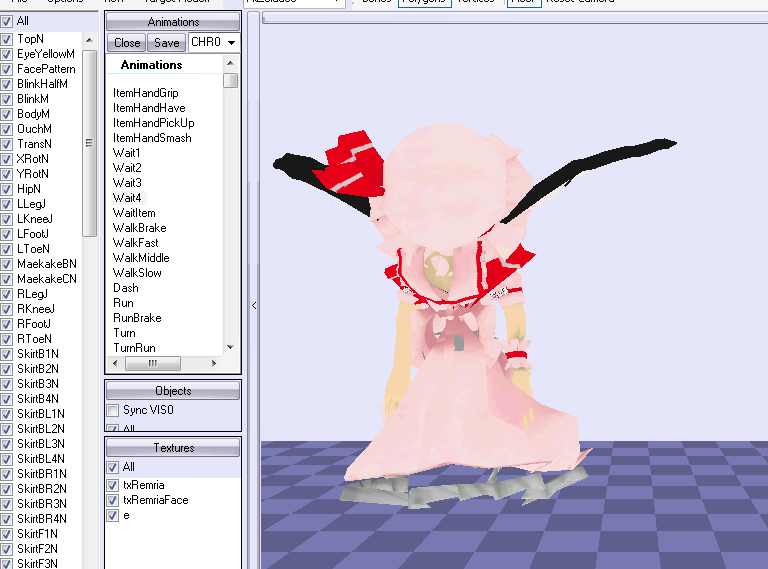Toggle the HipN bone checkbox
Viewport: 768px width, 569px height.
6,189
